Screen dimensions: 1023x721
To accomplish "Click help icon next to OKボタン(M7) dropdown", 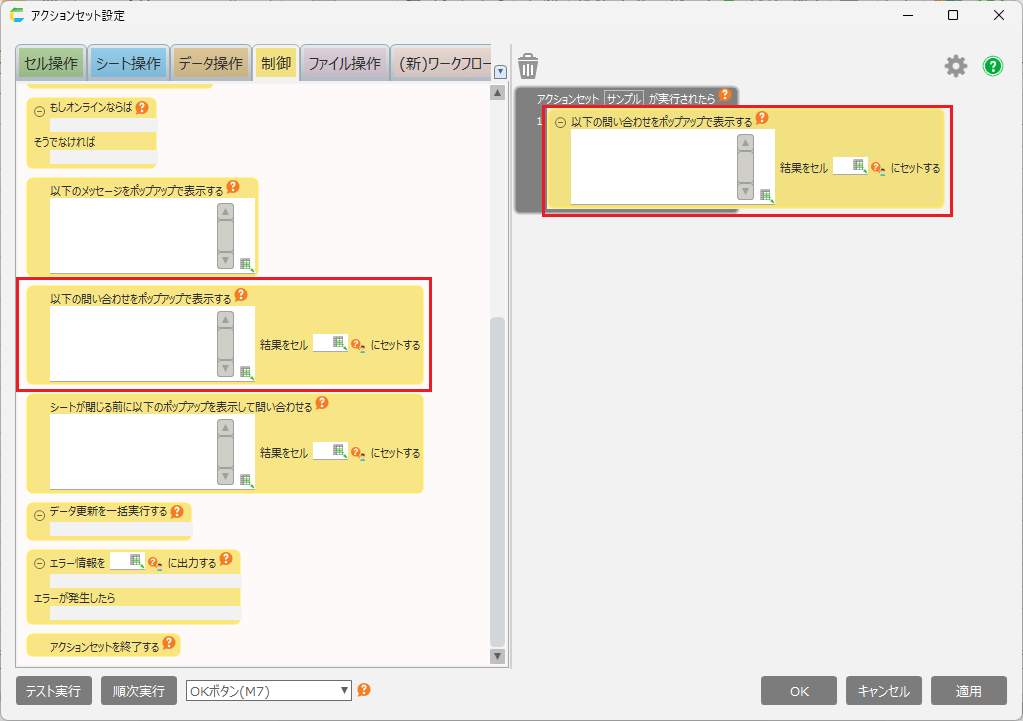I will pyautogui.click(x=364, y=690).
